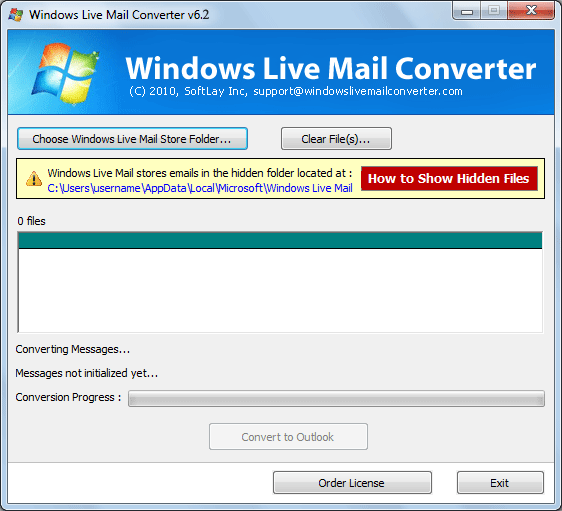Click the title bar application icon
Viewport: 562px width, 511px height.
[15, 15]
